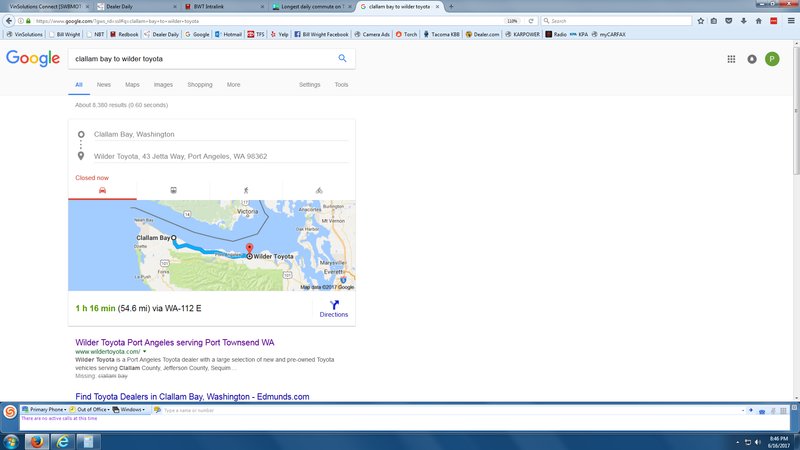The image size is (800, 450).
Task: Open Find Toyota Dealers Edmunds.com link
Action: pos(192,396)
